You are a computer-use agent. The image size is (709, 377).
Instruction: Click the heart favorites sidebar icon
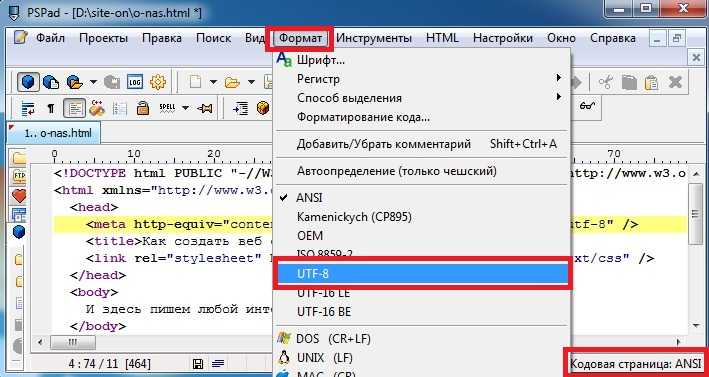(x=19, y=196)
